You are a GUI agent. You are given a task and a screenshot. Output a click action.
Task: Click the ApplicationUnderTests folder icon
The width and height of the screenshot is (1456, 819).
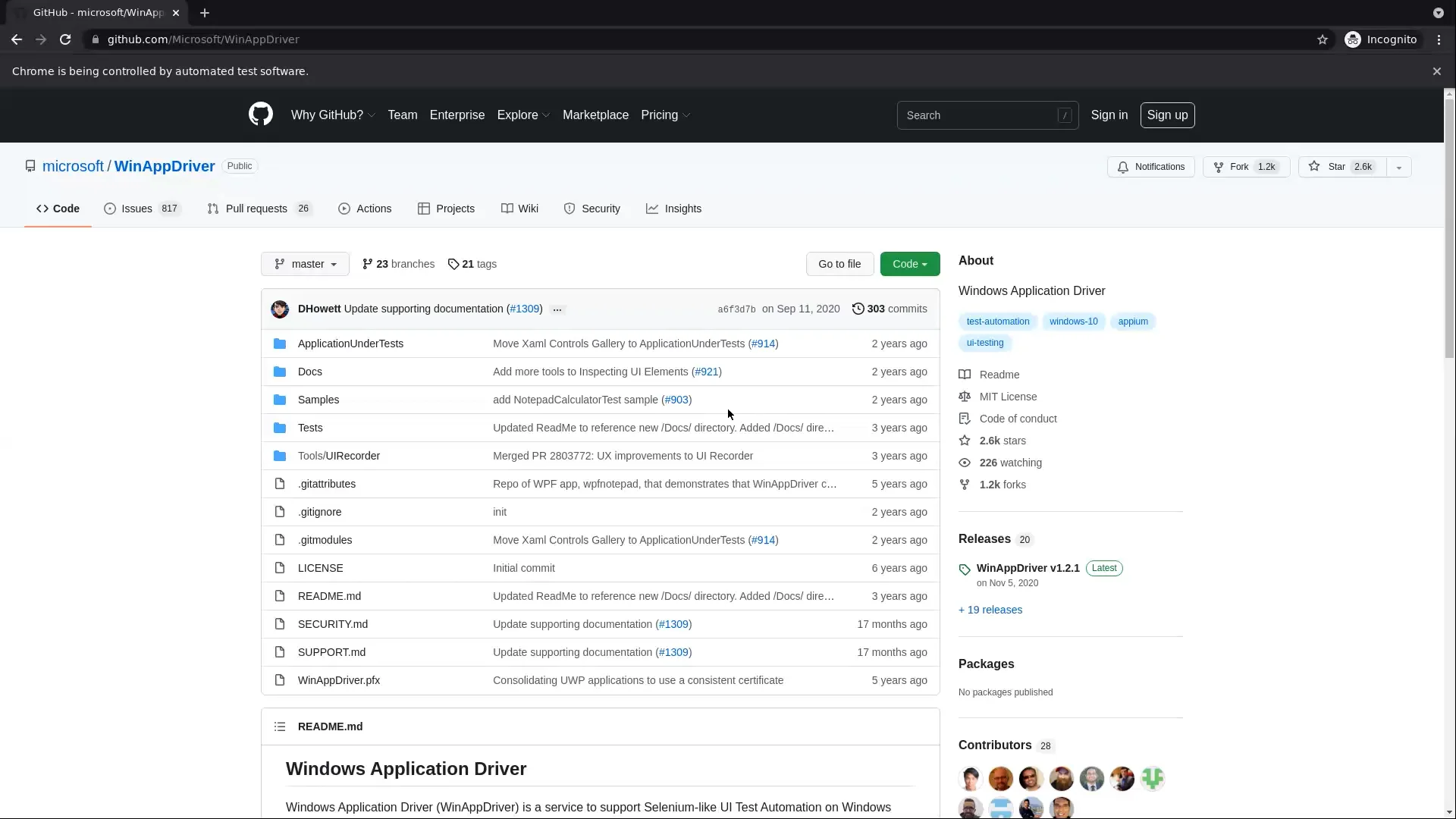(x=280, y=344)
